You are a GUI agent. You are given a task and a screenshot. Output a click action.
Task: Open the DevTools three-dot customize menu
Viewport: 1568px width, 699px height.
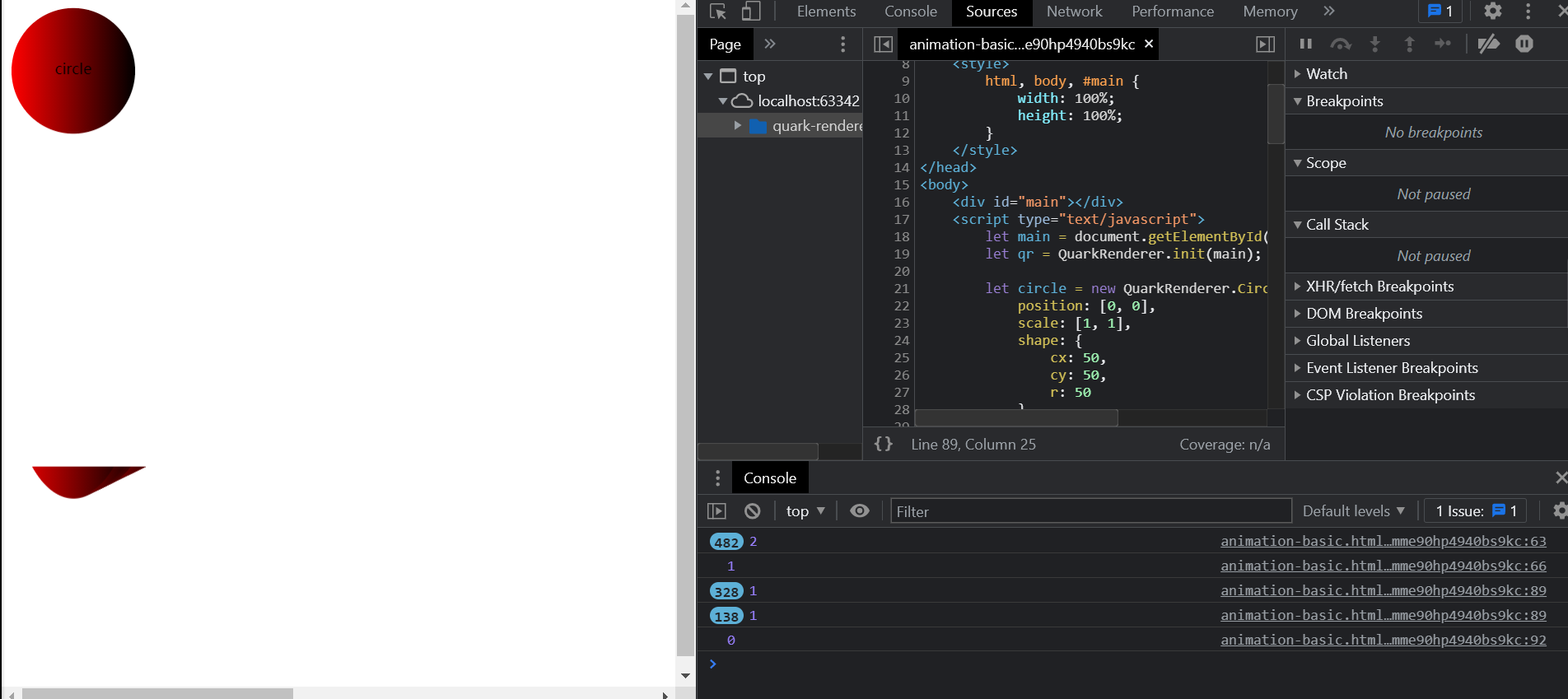[1528, 12]
